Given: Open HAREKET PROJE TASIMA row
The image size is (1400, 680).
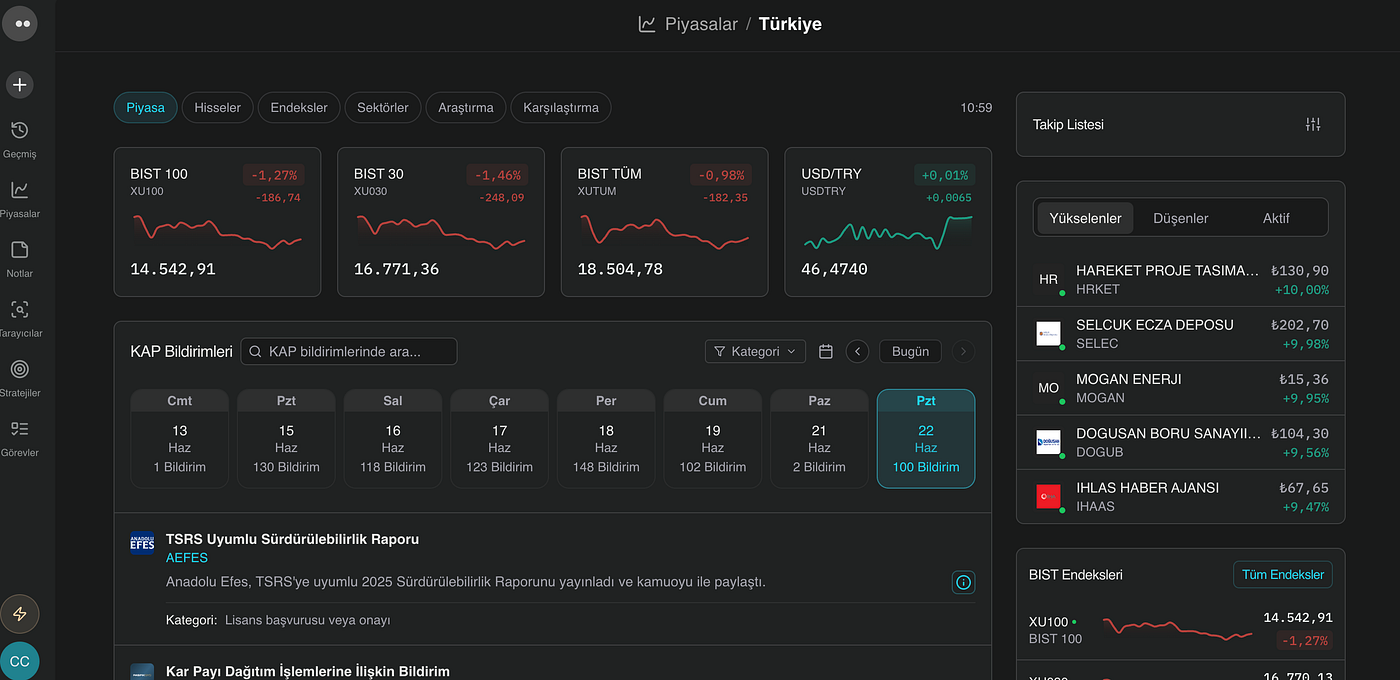Looking at the screenshot, I should pos(1181,280).
